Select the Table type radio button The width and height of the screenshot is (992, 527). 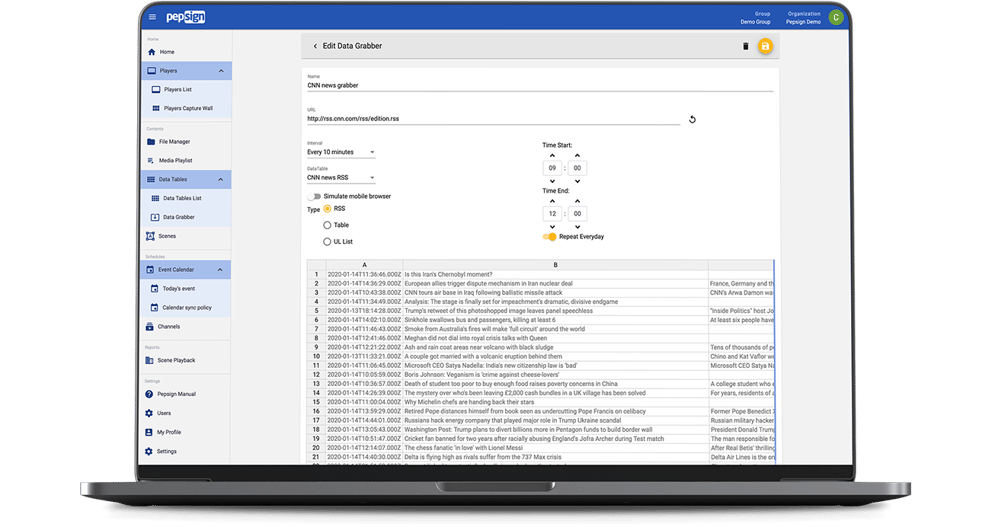pos(327,225)
